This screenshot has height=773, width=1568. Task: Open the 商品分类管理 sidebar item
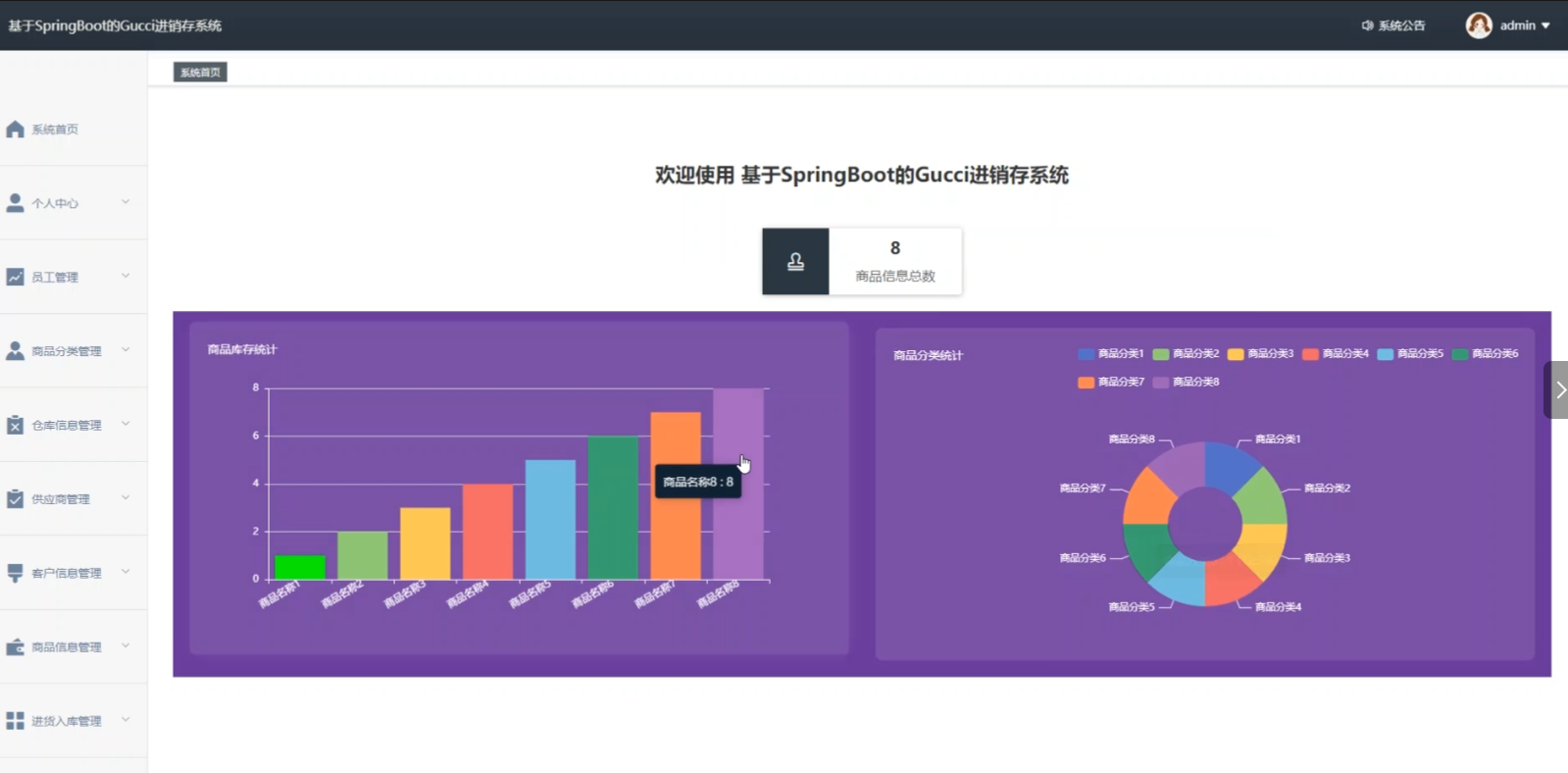(x=74, y=350)
